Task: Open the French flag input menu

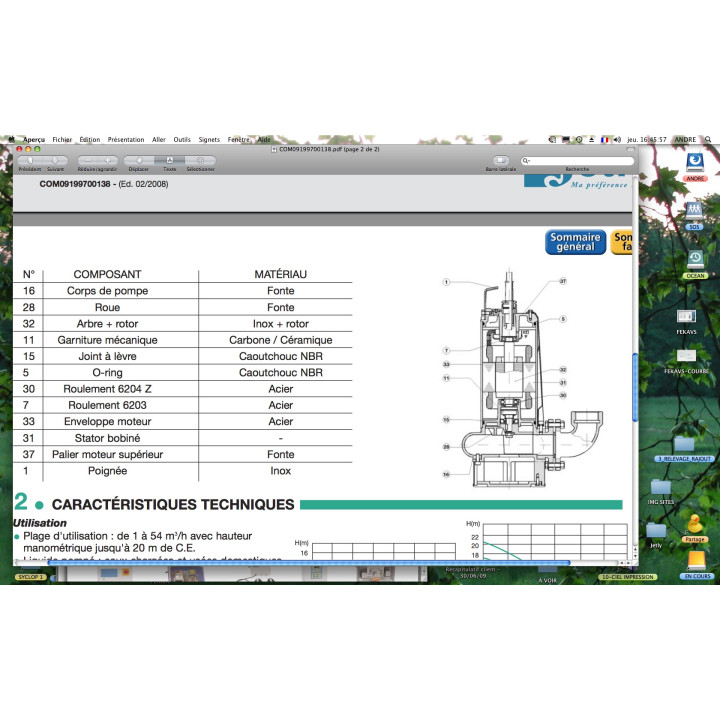Action: [605, 139]
